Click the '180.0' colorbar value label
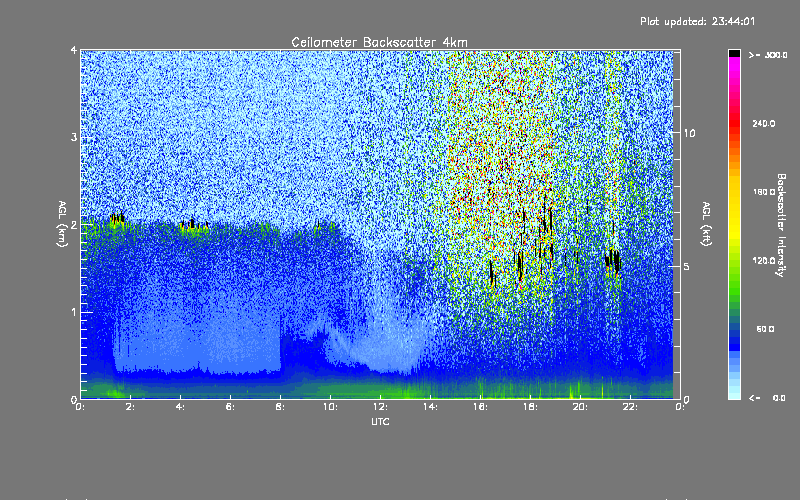This screenshot has width=800, height=500. (x=764, y=192)
